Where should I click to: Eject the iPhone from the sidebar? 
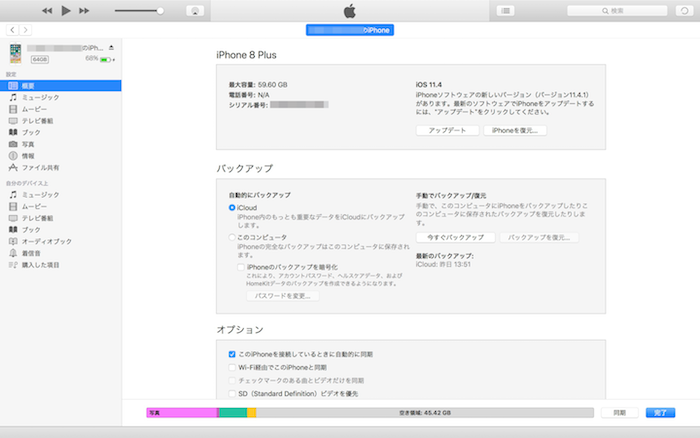coord(111,48)
